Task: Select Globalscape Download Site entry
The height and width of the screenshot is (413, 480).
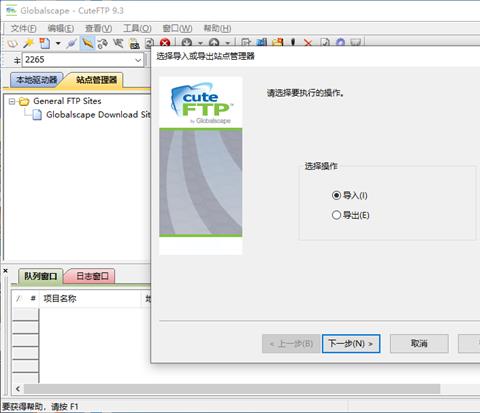Action: click(98, 115)
